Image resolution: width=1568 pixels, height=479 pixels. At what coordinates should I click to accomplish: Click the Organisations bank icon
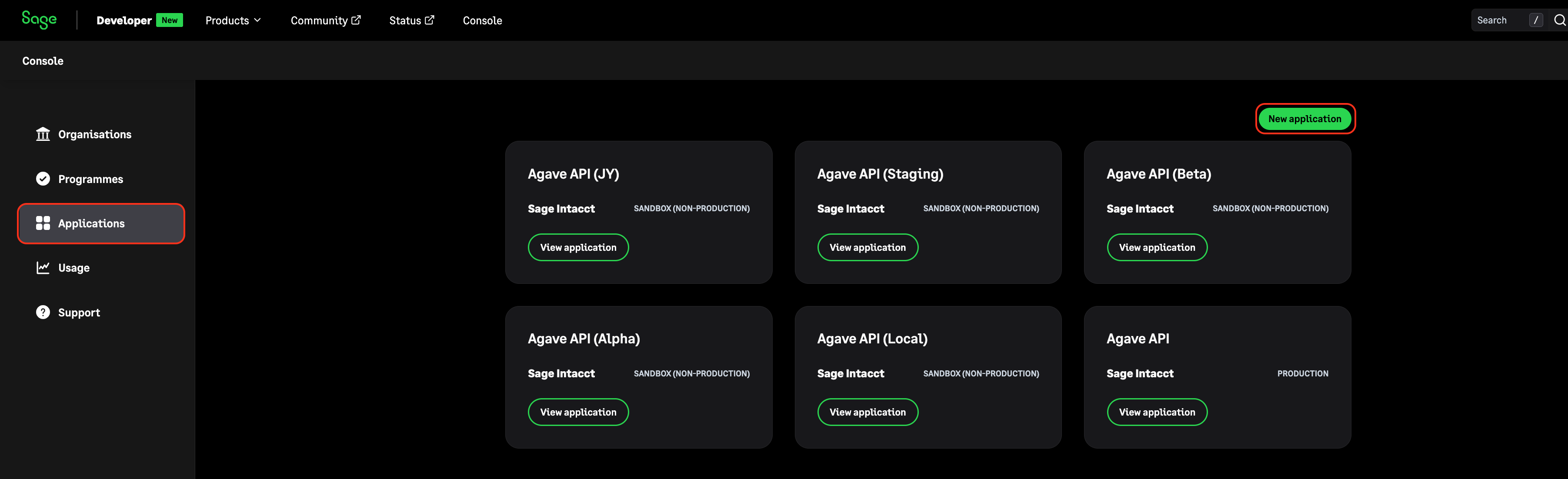43,134
